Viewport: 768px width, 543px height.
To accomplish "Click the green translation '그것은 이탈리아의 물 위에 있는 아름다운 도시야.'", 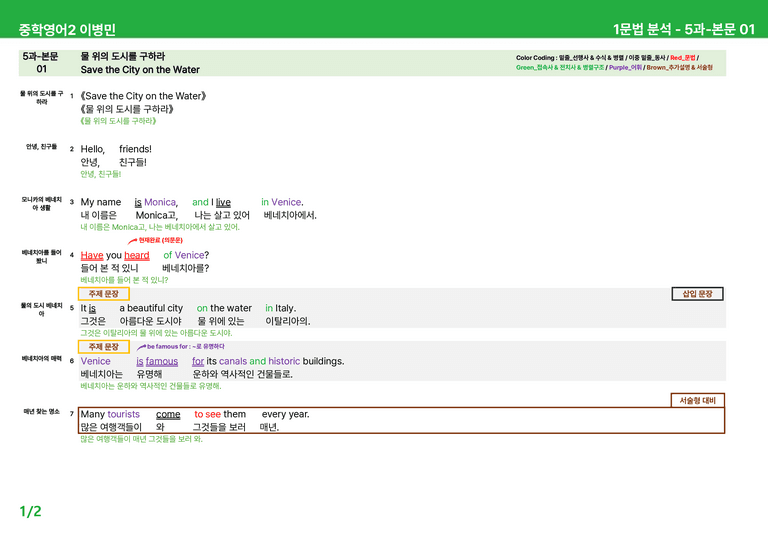I will pyautogui.click(x=156, y=333).
